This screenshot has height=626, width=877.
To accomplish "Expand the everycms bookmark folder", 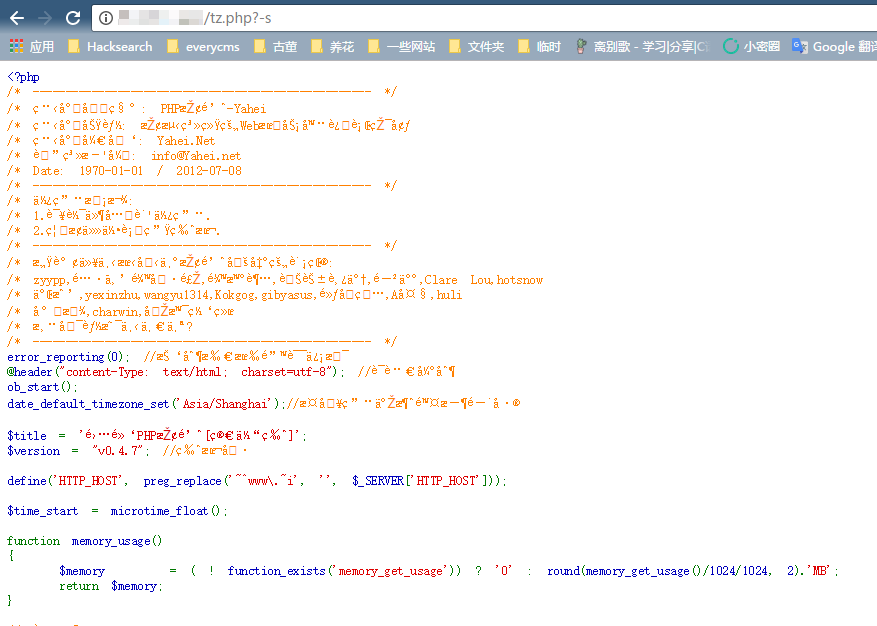I will click(x=204, y=46).
